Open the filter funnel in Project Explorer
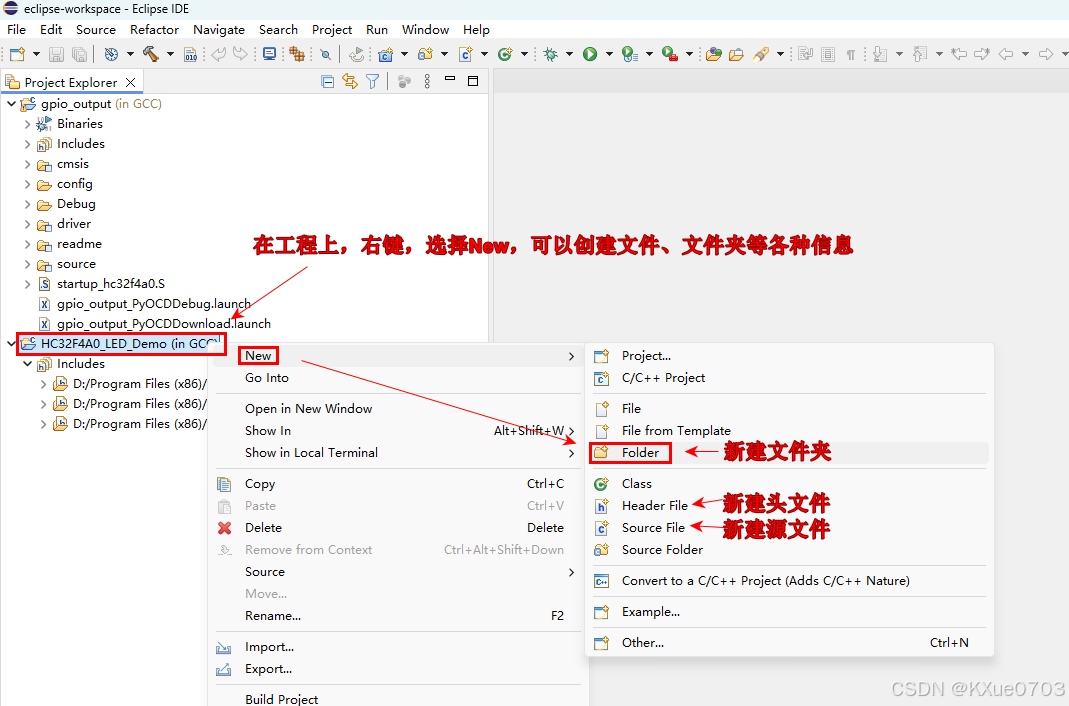 pos(372,82)
